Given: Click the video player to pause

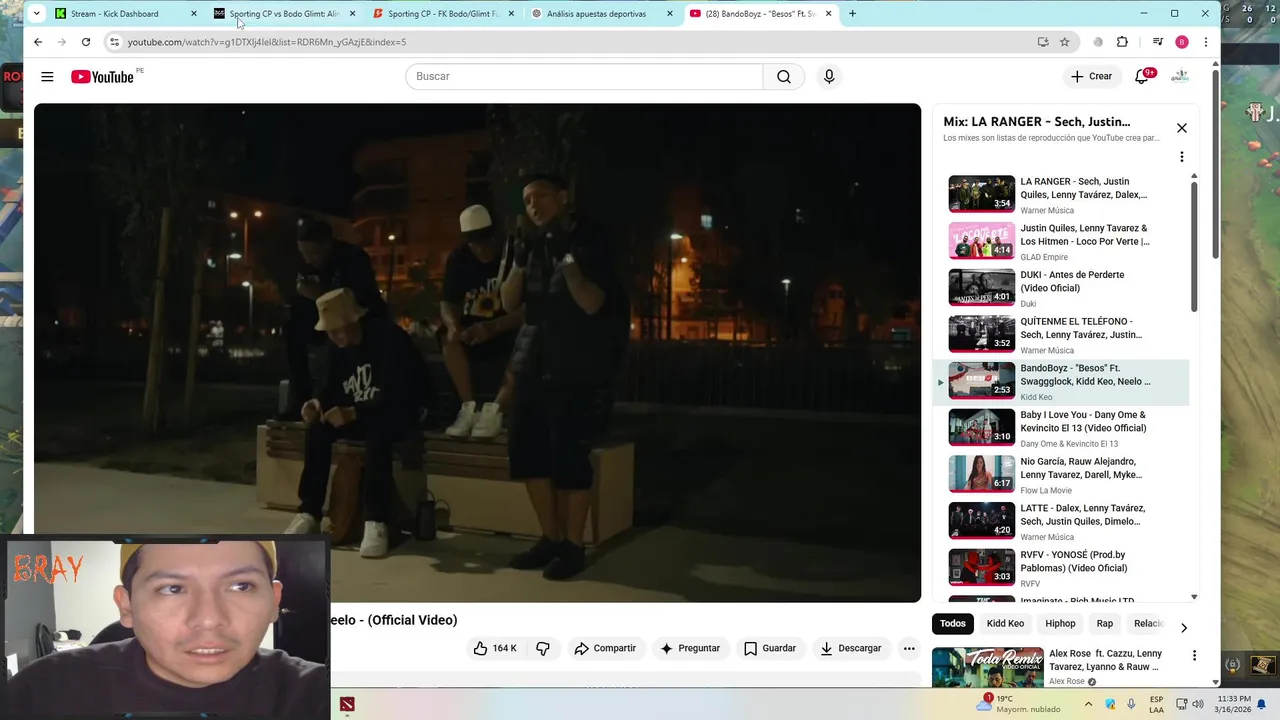Looking at the screenshot, I should pyautogui.click(x=477, y=352).
